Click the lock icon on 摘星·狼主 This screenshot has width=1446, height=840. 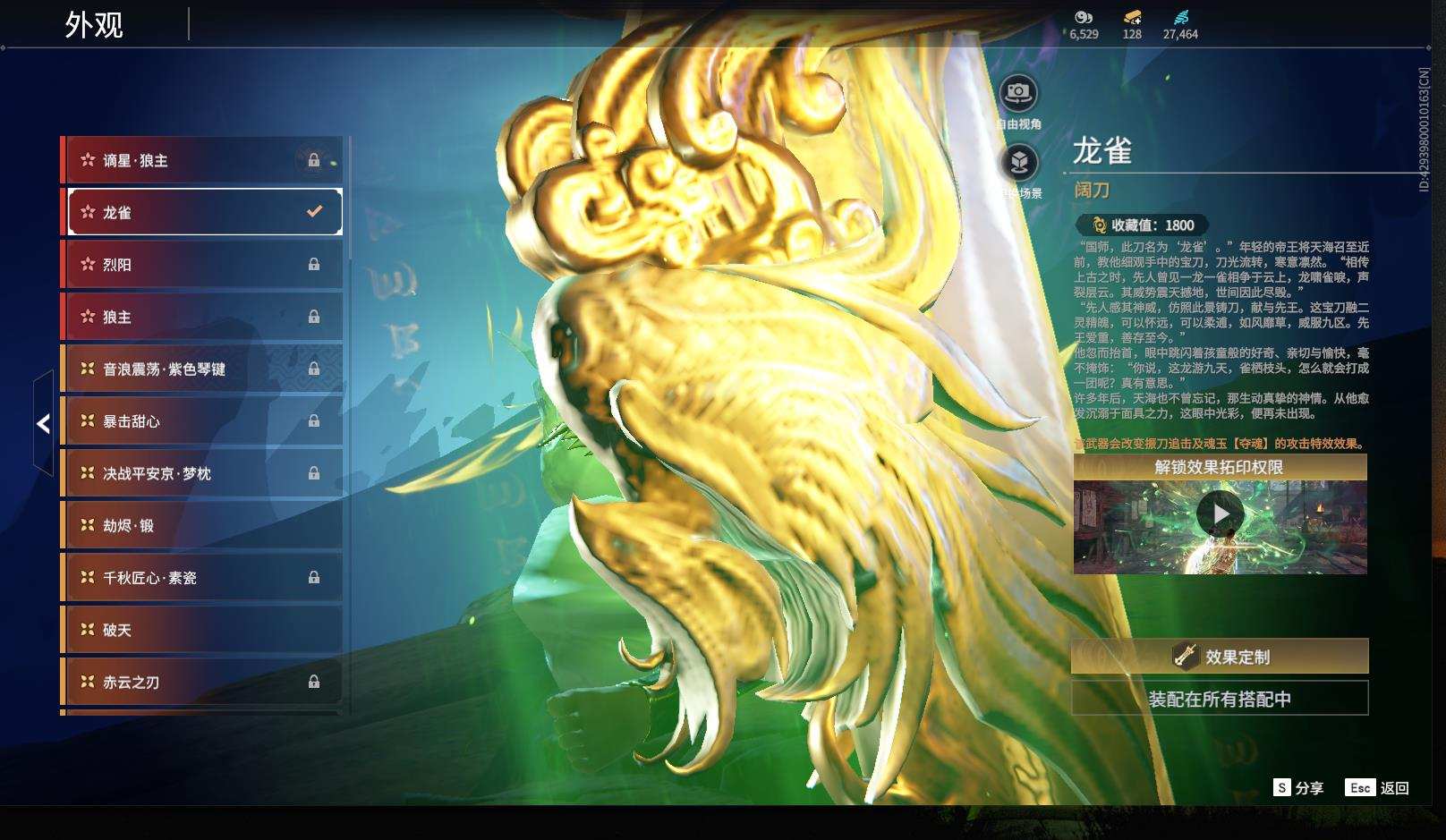(314, 160)
